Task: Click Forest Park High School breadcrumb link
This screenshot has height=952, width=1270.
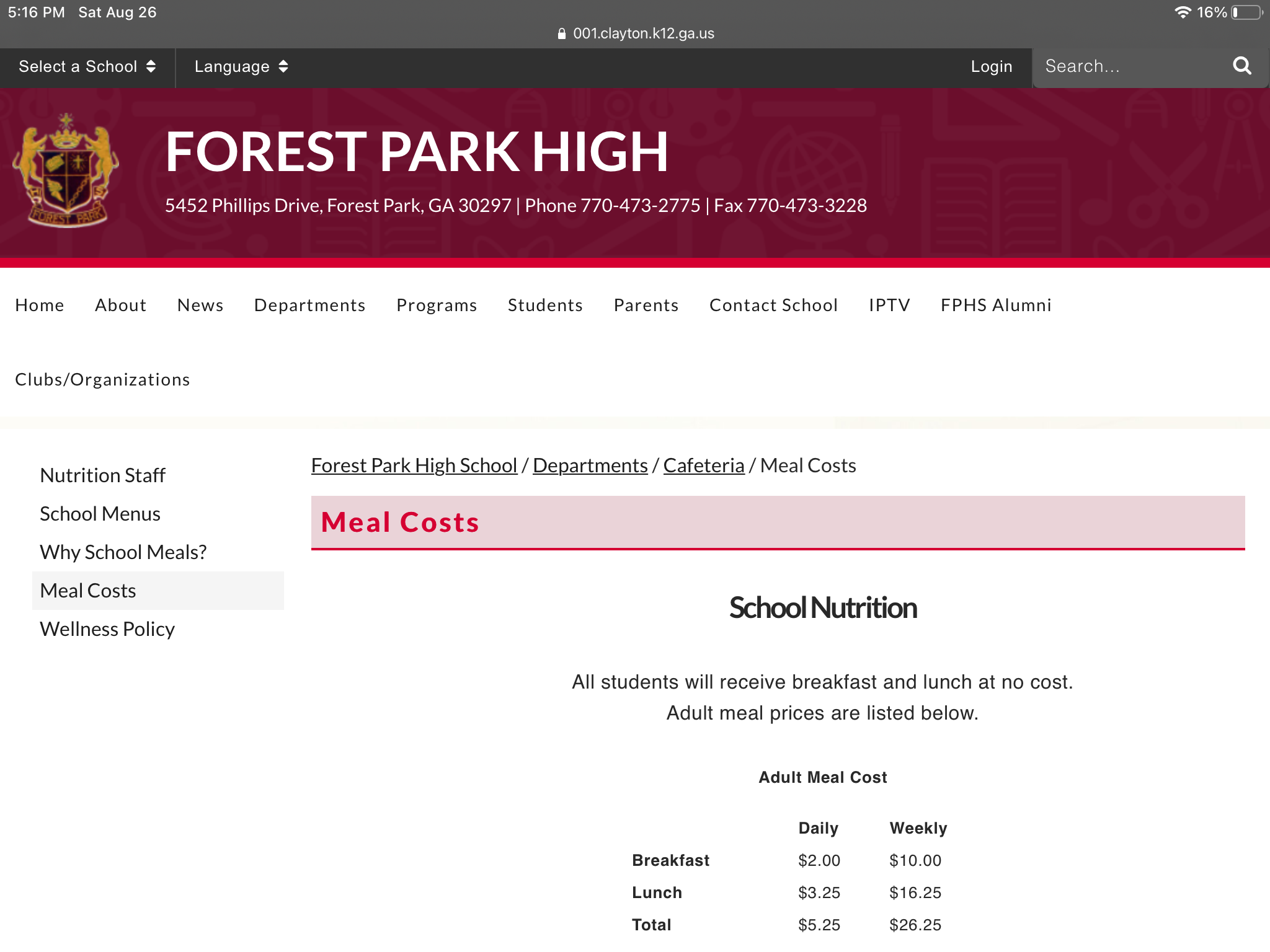Action: click(414, 465)
